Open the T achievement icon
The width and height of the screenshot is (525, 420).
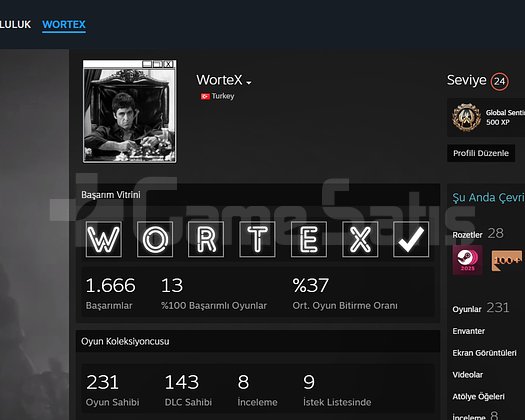tap(257, 239)
